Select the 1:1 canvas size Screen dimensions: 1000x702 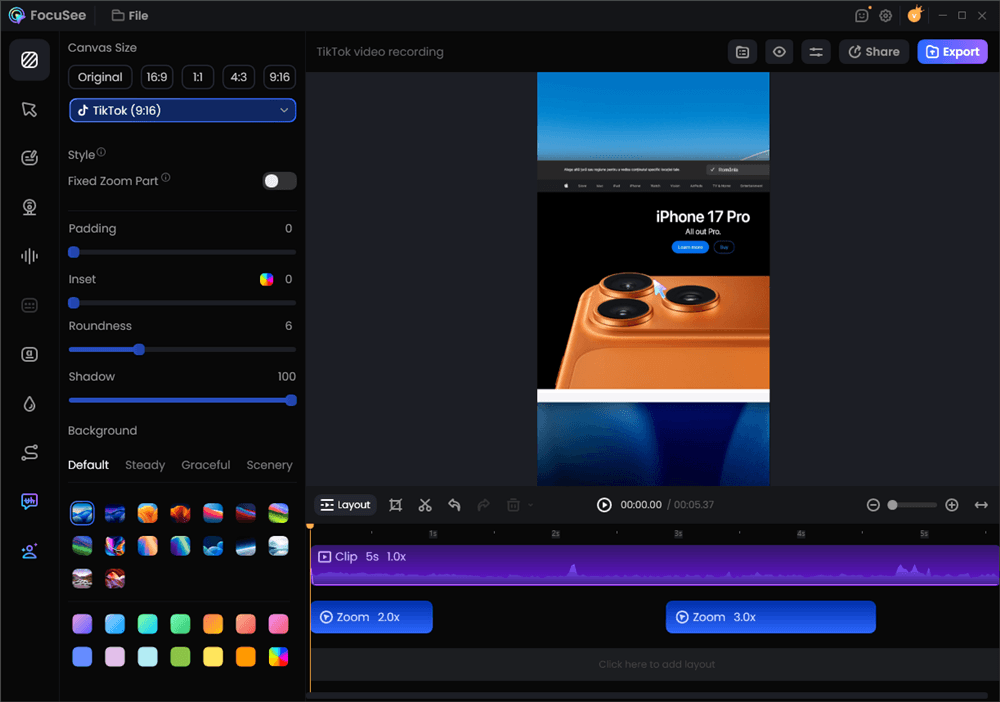(x=198, y=77)
